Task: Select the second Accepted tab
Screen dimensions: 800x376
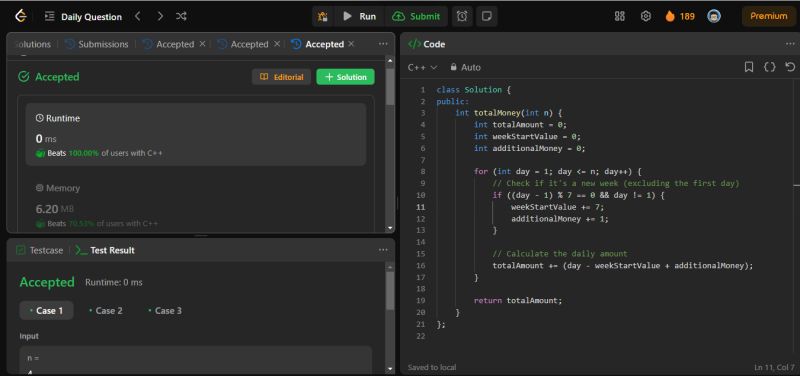Action: click(x=243, y=44)
